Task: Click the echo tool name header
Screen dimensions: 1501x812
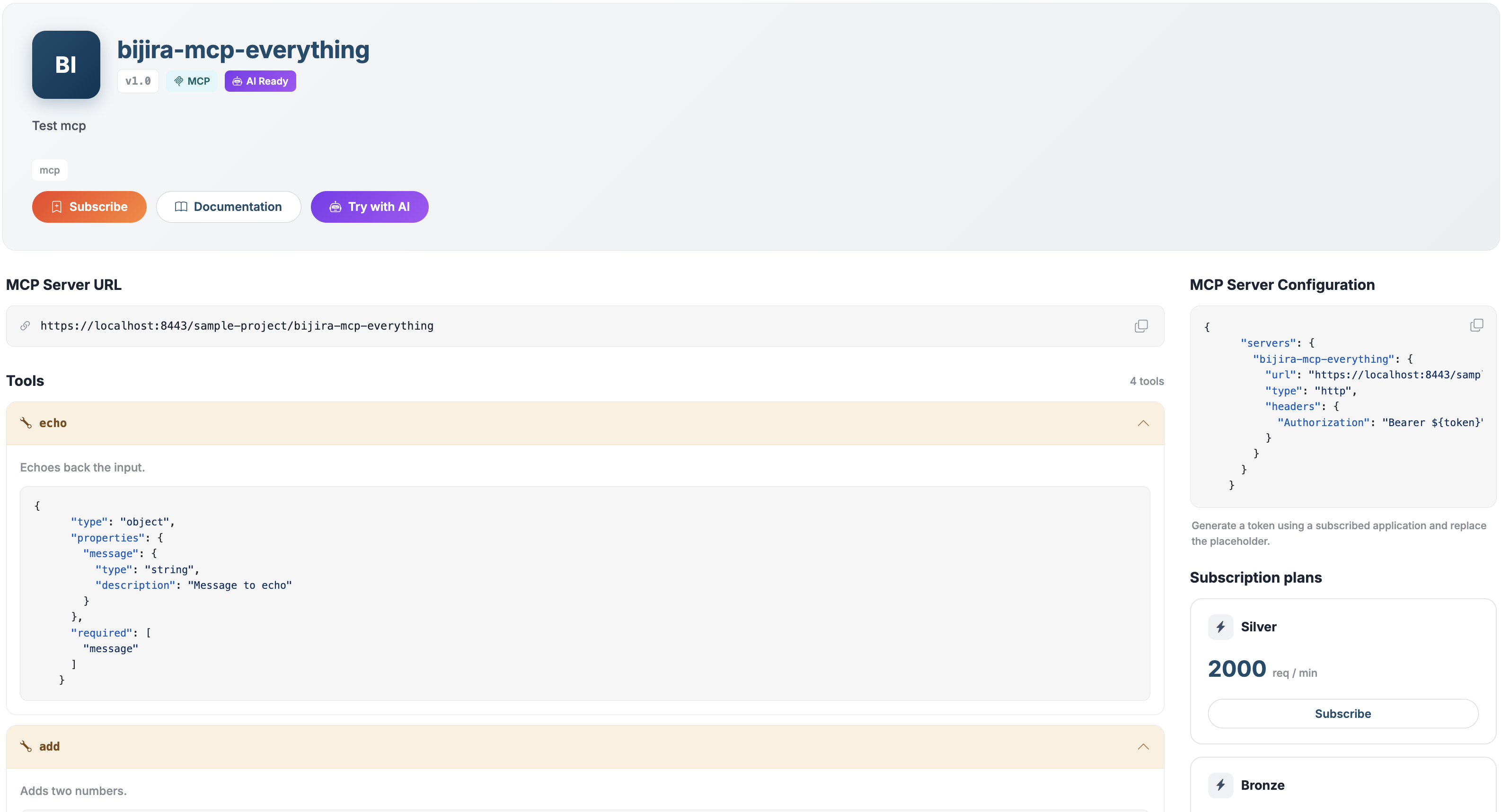Action: (x=53, y=423)
